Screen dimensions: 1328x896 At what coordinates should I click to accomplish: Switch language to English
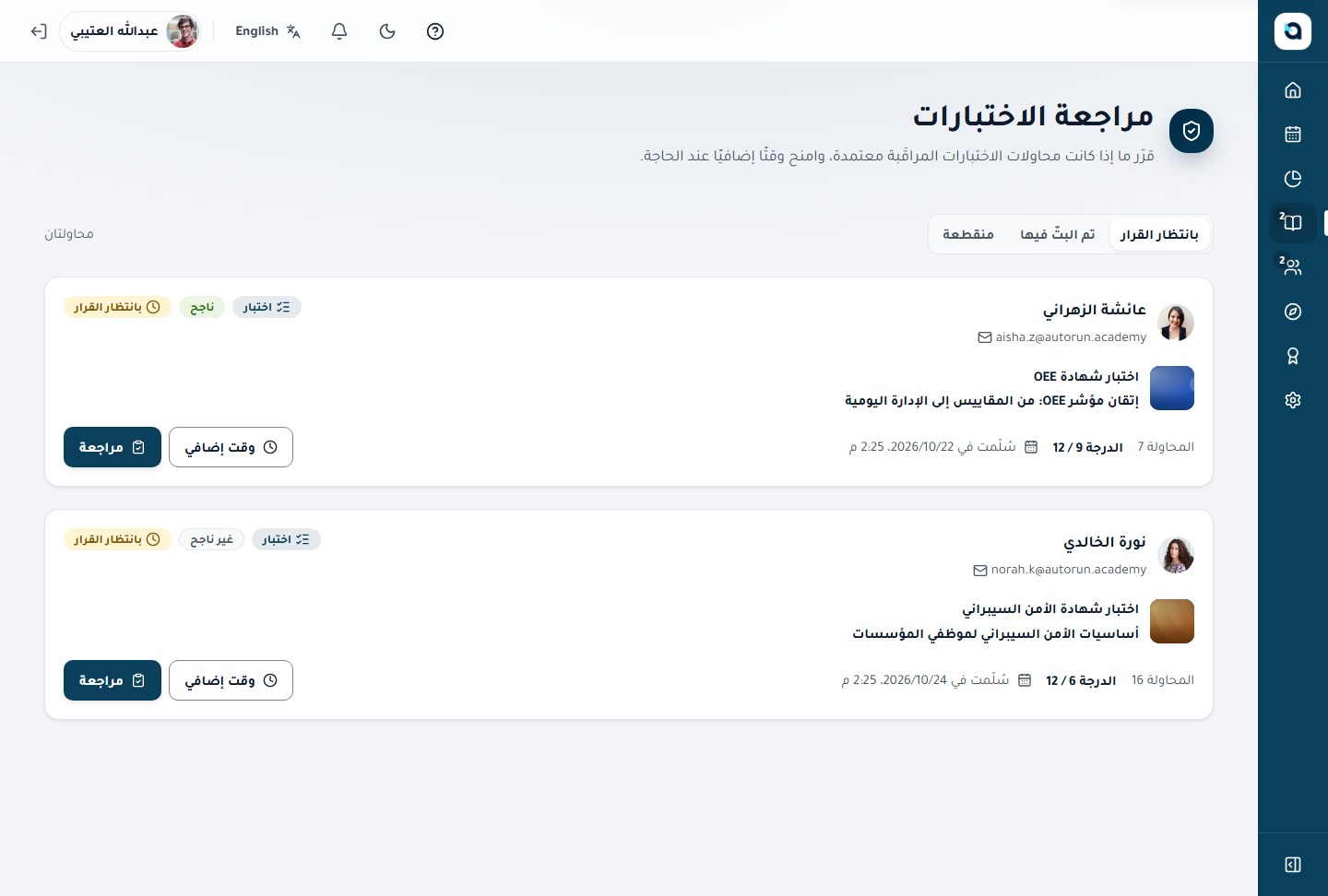tap(267, 31)
